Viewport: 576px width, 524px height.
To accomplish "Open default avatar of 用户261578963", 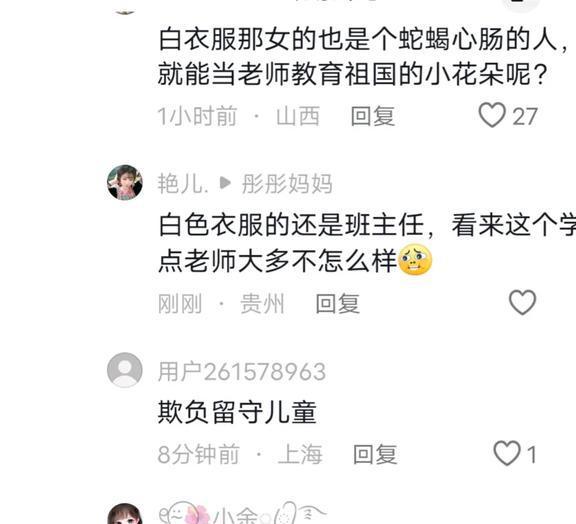I will pos(125,370).
